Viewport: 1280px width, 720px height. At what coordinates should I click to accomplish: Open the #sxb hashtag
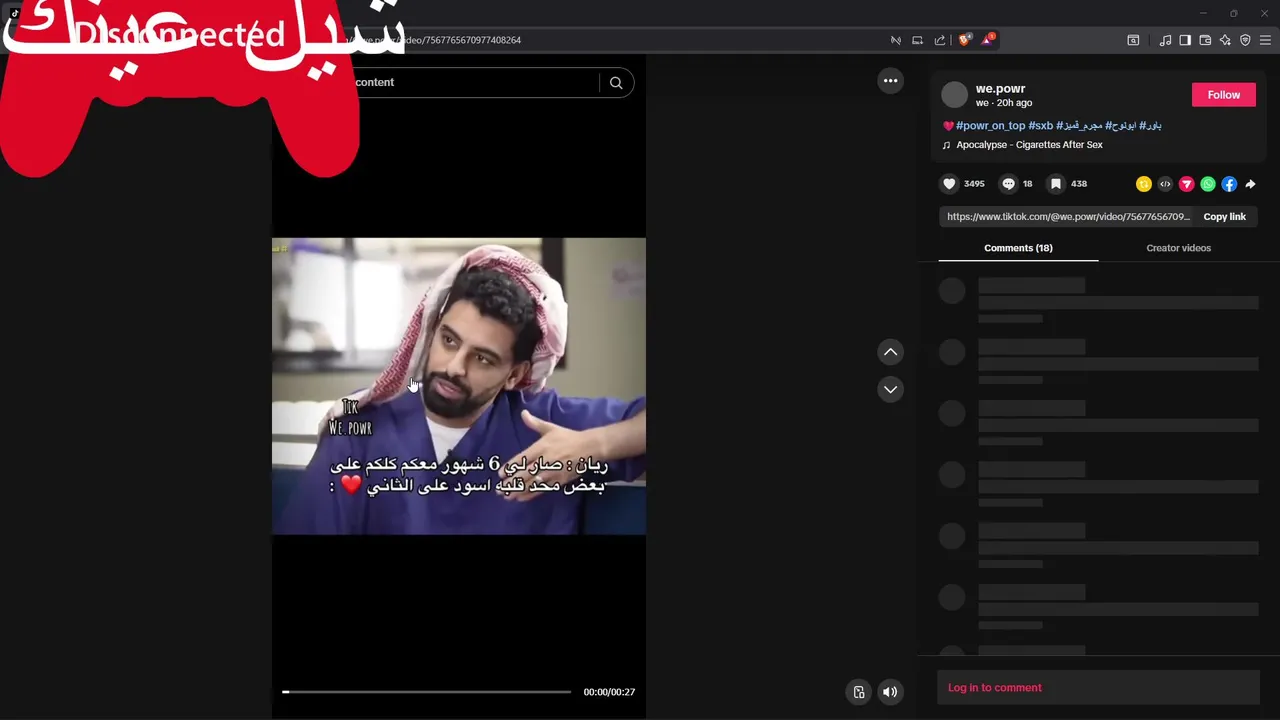pos(1041,126)
